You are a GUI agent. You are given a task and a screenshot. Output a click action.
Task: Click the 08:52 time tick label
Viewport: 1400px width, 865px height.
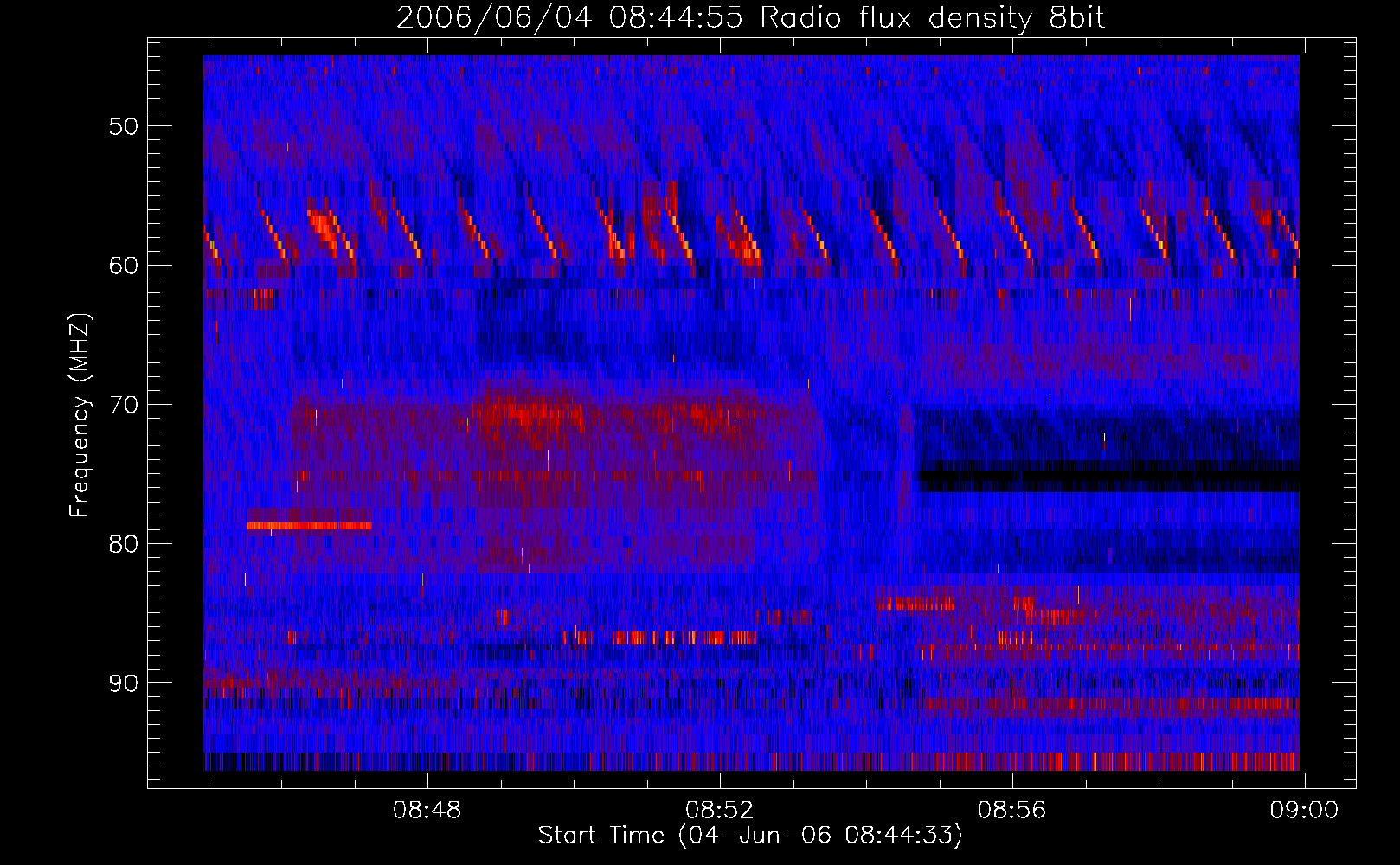(720, 811)
